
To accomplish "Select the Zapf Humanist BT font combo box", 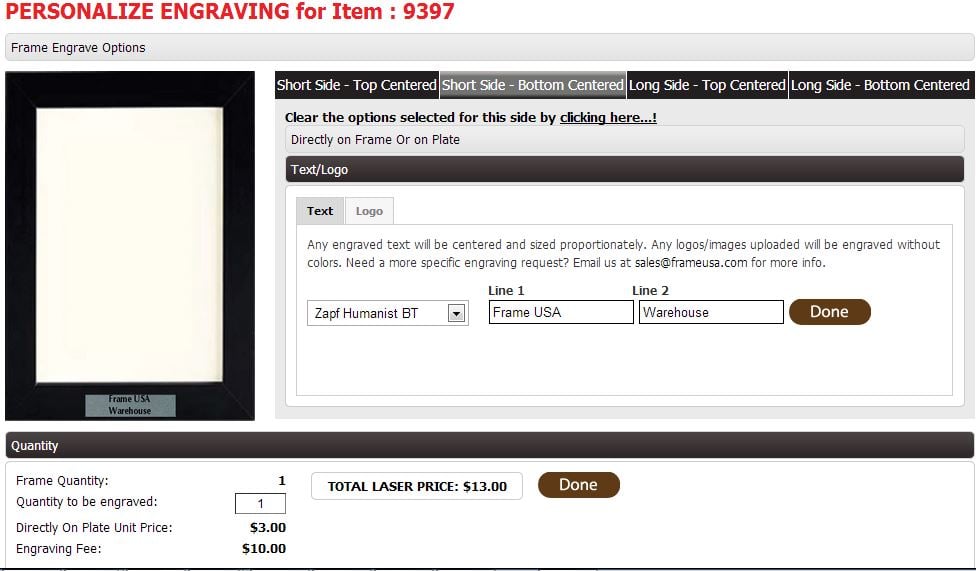I will pyautogui.click(x=387, y=313).
